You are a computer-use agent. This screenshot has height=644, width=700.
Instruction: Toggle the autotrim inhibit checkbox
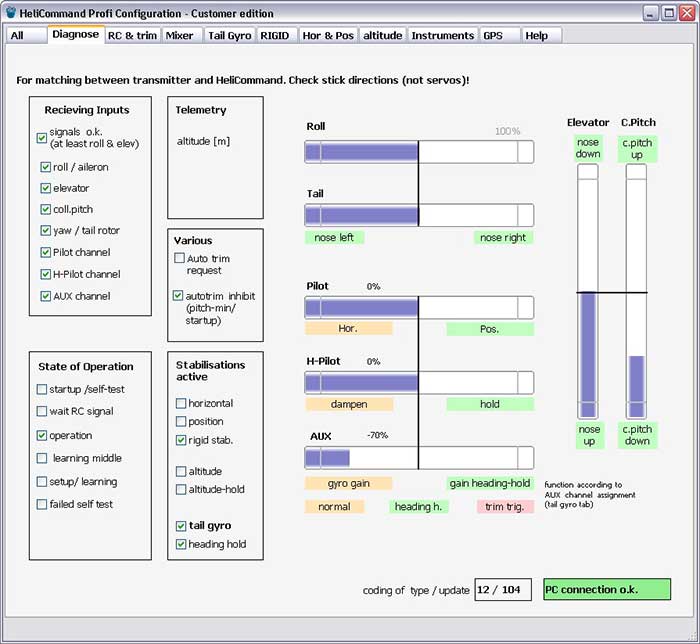(x=178, y=295)
